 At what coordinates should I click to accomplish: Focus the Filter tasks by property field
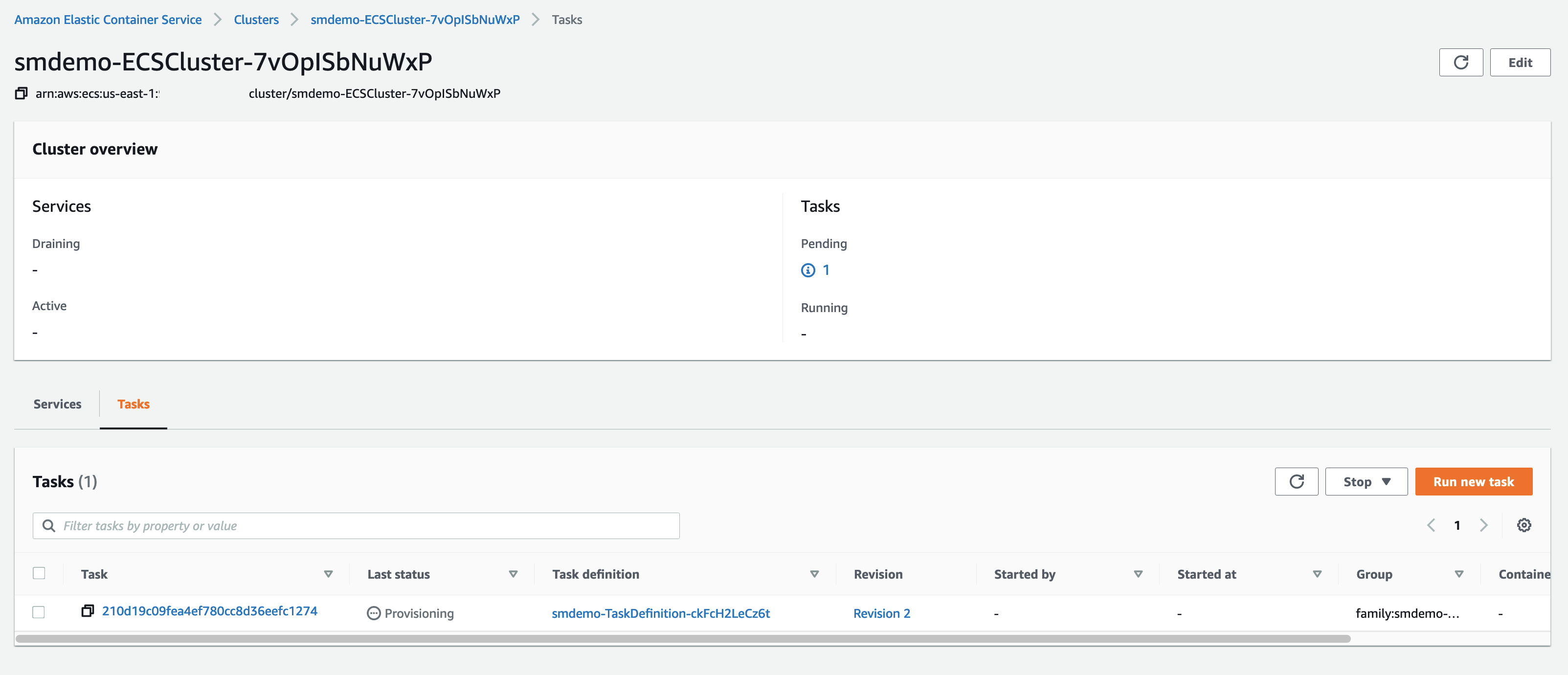(x=356, y=525)
